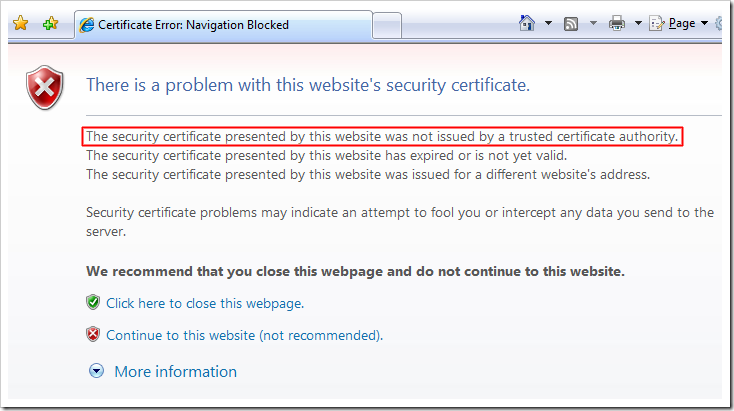Viewport: 734px width, 411px height.
Task: Click the Home toolbar icon
Action: 528,23
